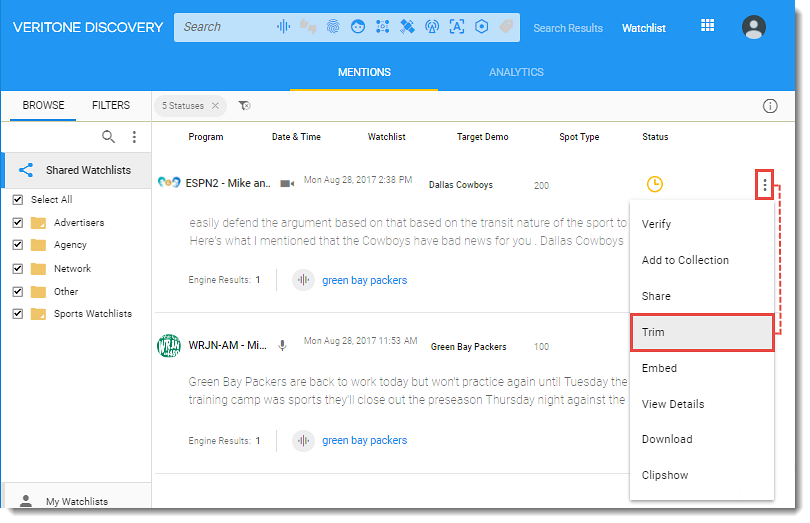Viewport: 810px width, 523px height.
Task: Open three-dot menu for ESPN2 mention
Action: 765,184
